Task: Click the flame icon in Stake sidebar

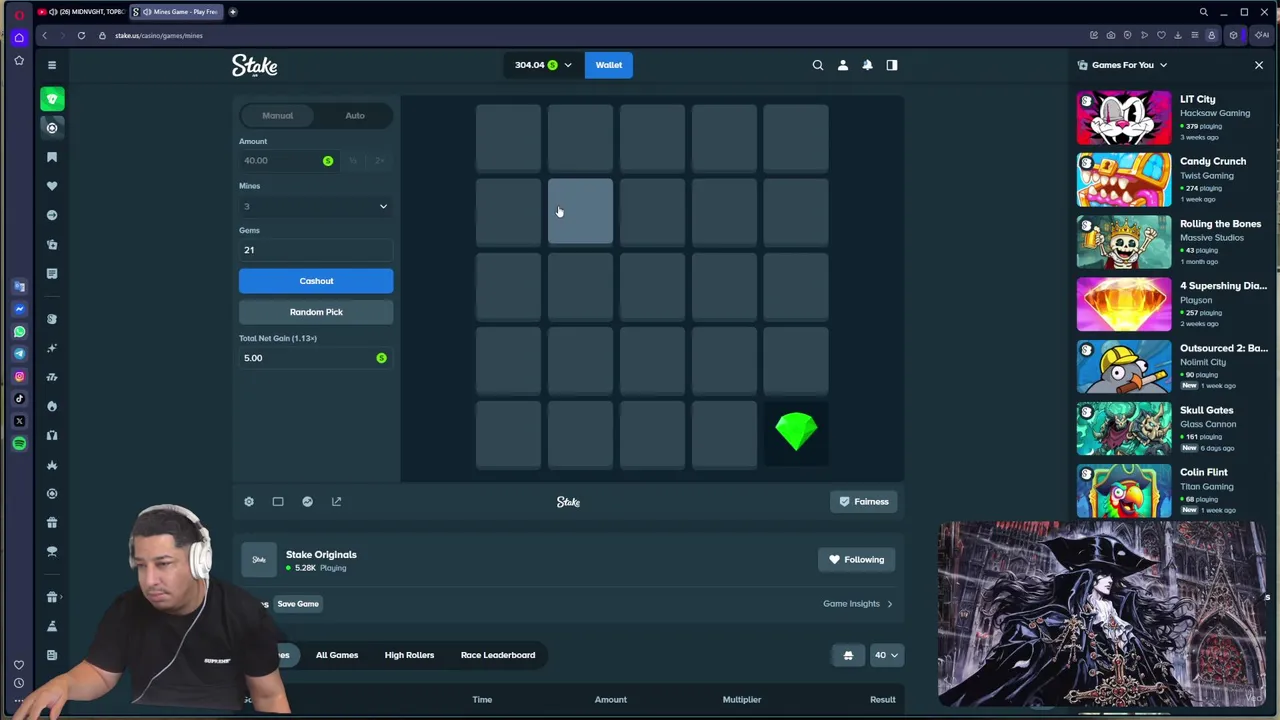Action: 52,406
